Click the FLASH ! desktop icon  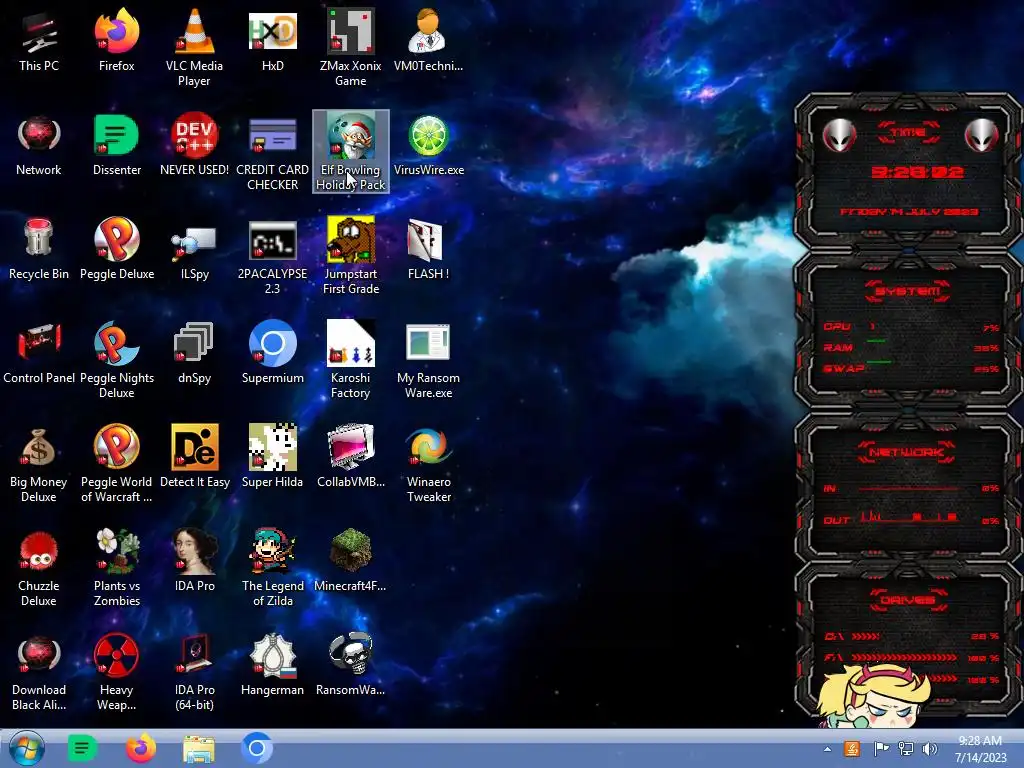coord(428,249)
